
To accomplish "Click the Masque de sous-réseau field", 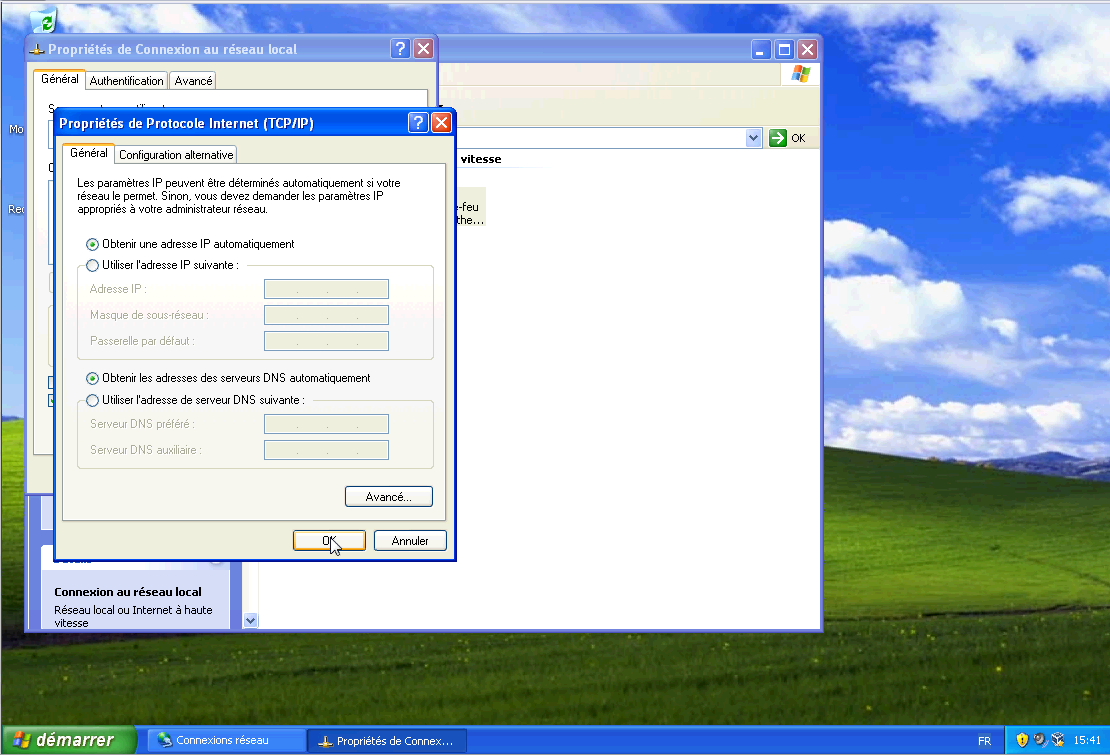I will (326, 315).
